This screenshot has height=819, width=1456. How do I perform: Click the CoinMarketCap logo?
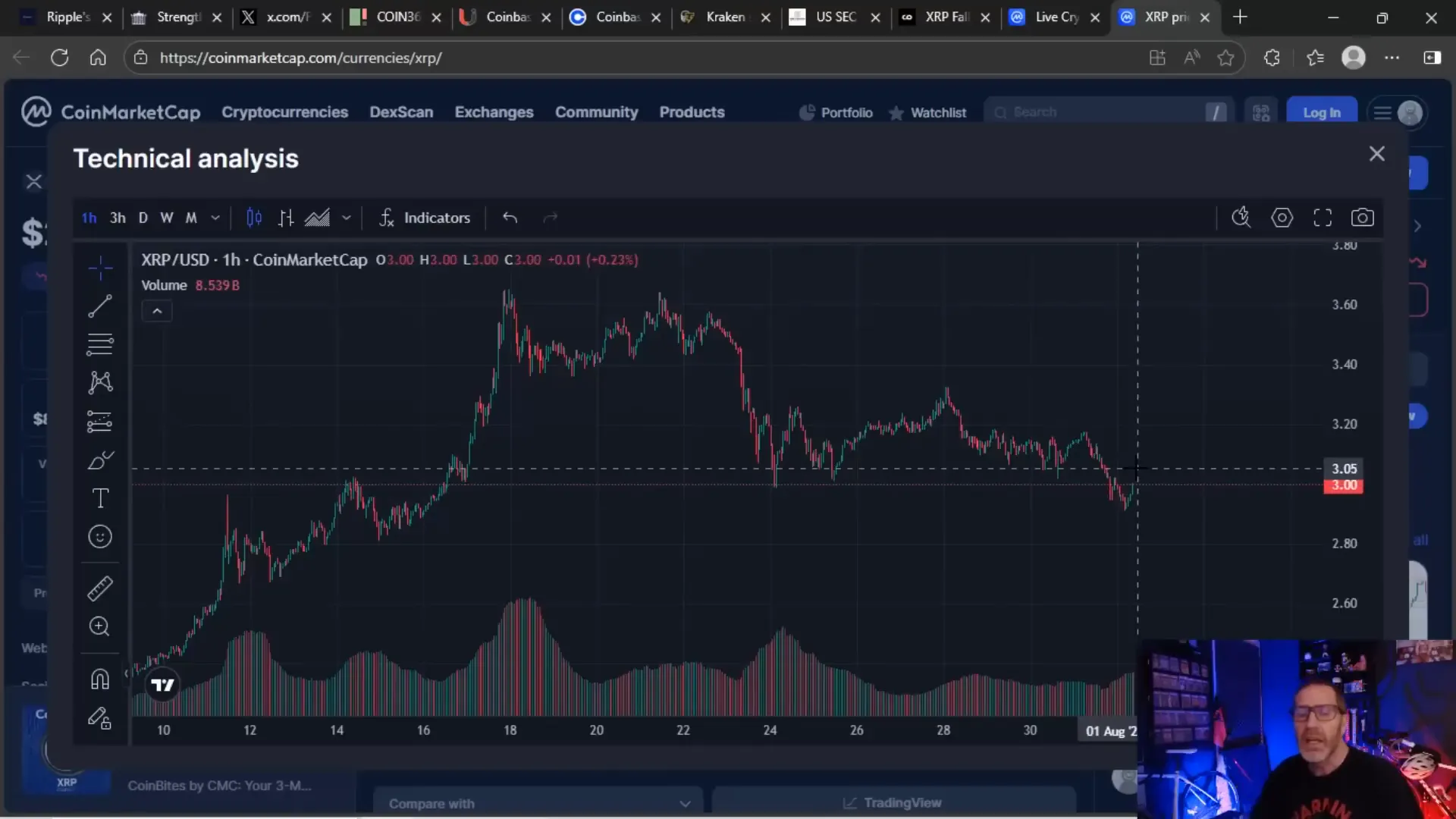(111, 112)
